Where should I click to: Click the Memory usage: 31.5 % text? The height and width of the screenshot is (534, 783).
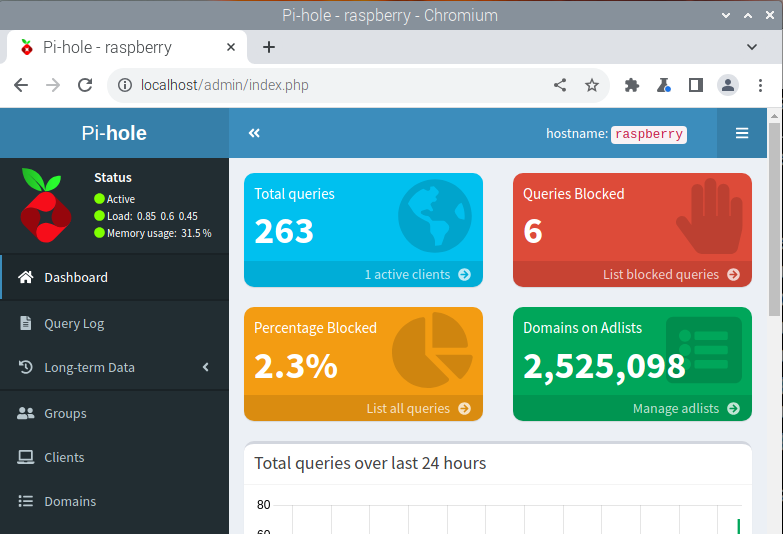click(x=159, y=233)
